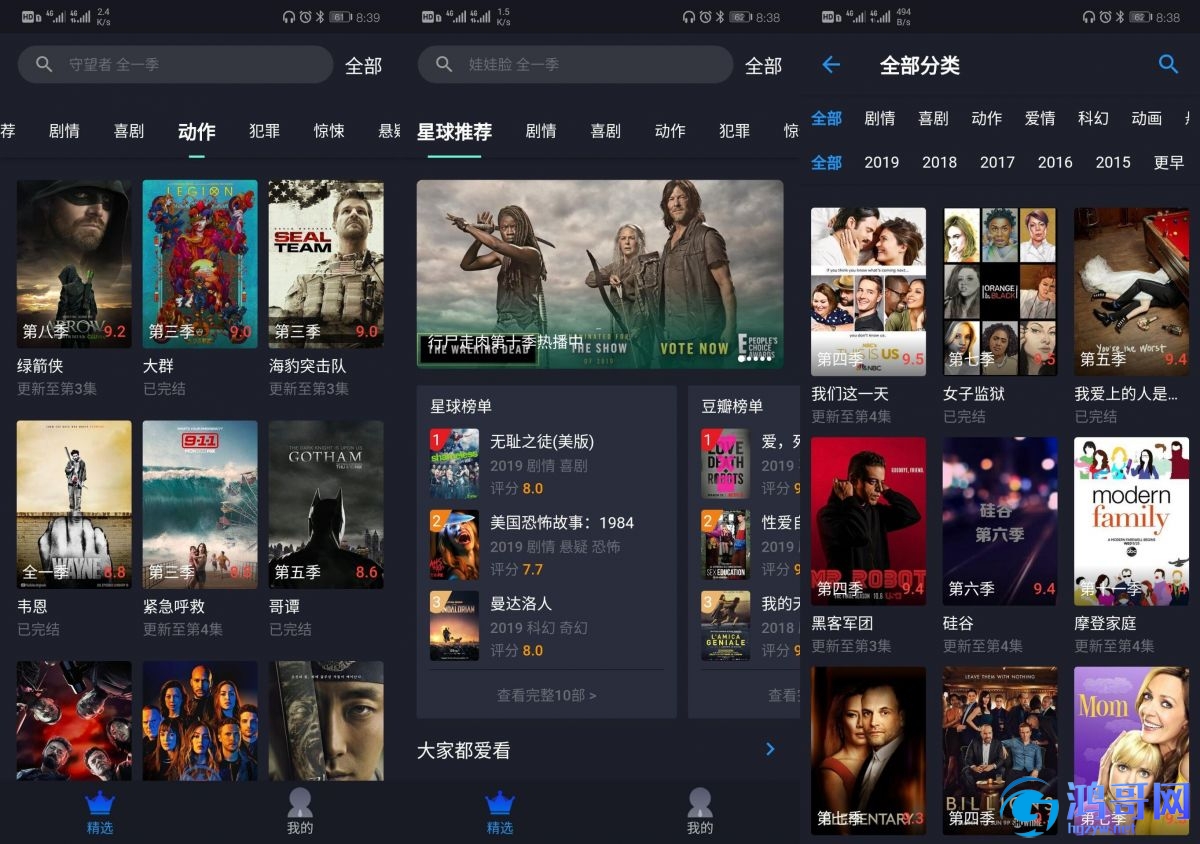Tap the 大家都爱看 heading

pos(463,750)
